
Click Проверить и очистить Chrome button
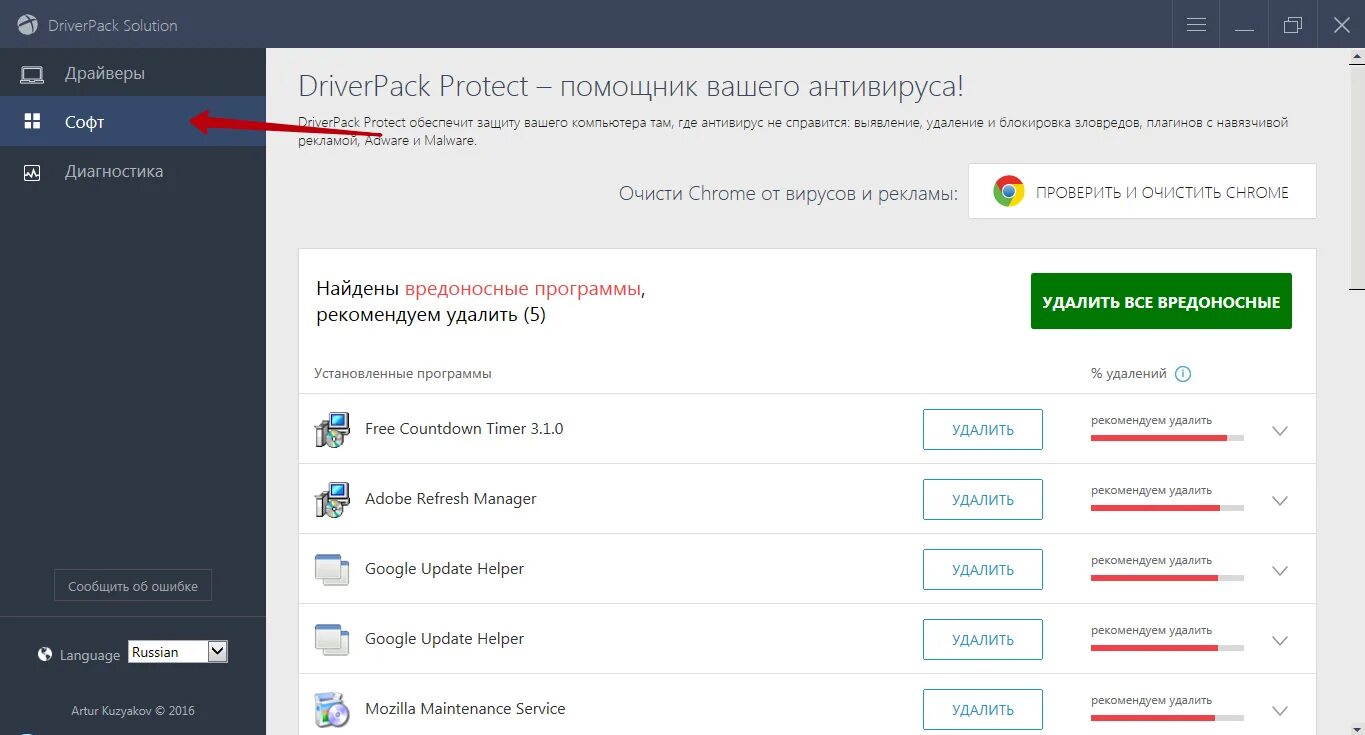coord(1142,191)
